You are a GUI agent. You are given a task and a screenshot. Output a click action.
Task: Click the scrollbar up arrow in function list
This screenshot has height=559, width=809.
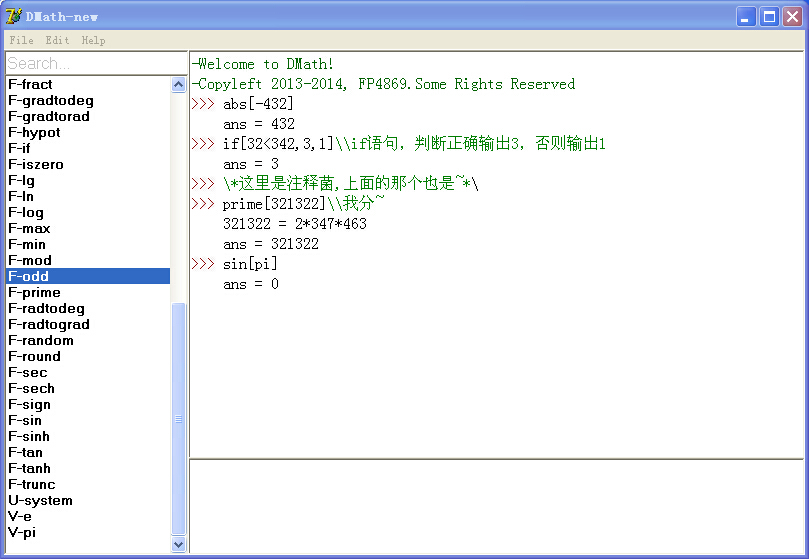[x=179, y=85]
